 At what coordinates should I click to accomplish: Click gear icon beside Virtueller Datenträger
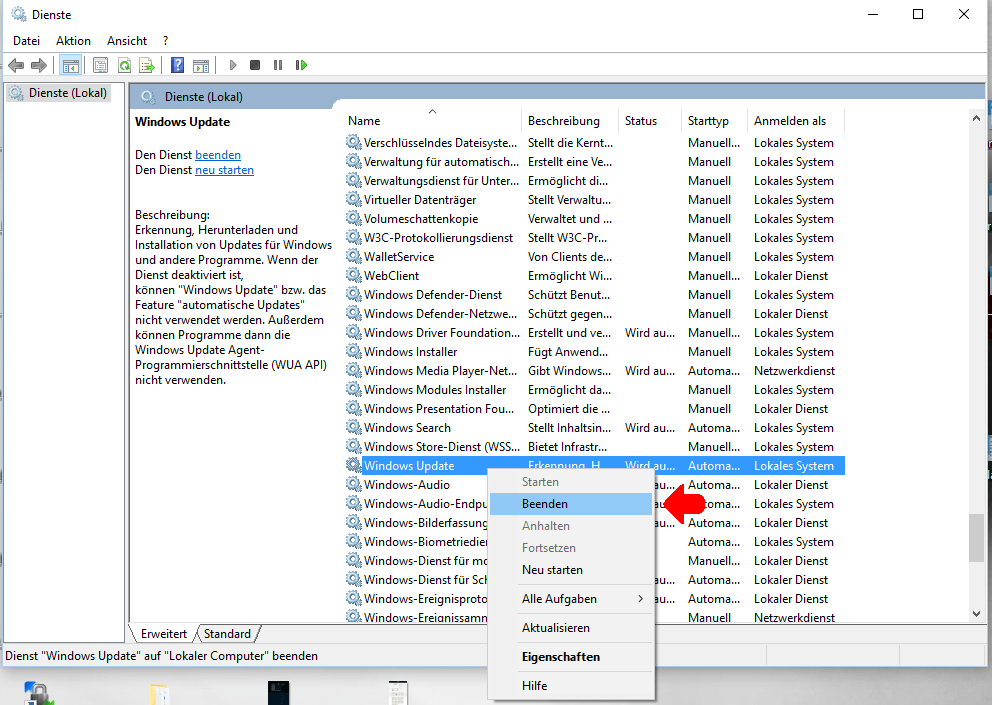[354, 199]
